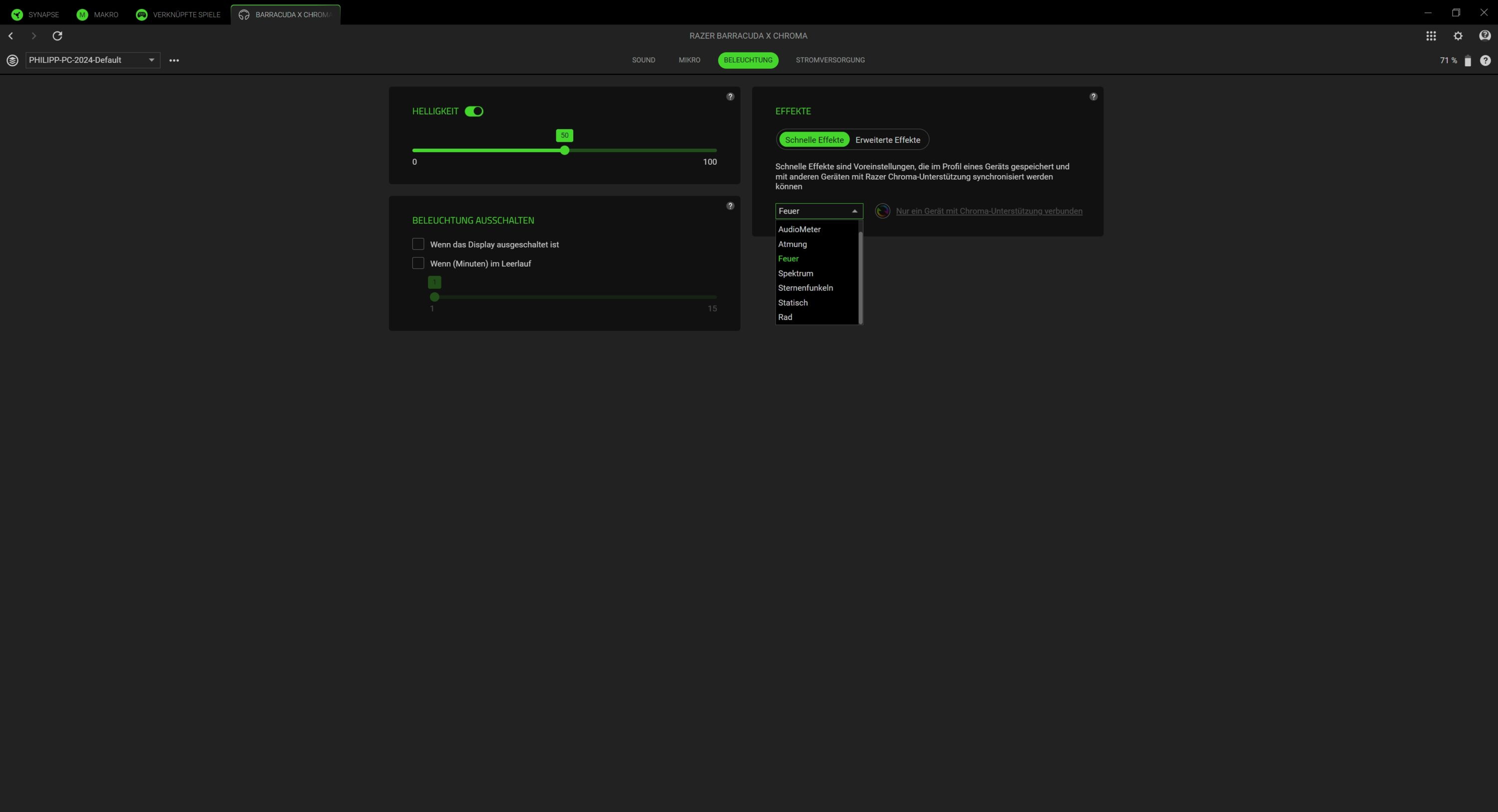Enable 'Wenn (Minuten) im Leerlauf' checkbox

(418, 264)
